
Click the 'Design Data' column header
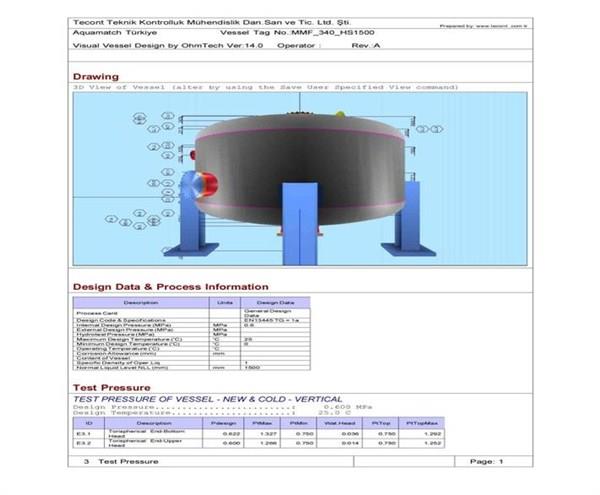[x=276, y=303]
